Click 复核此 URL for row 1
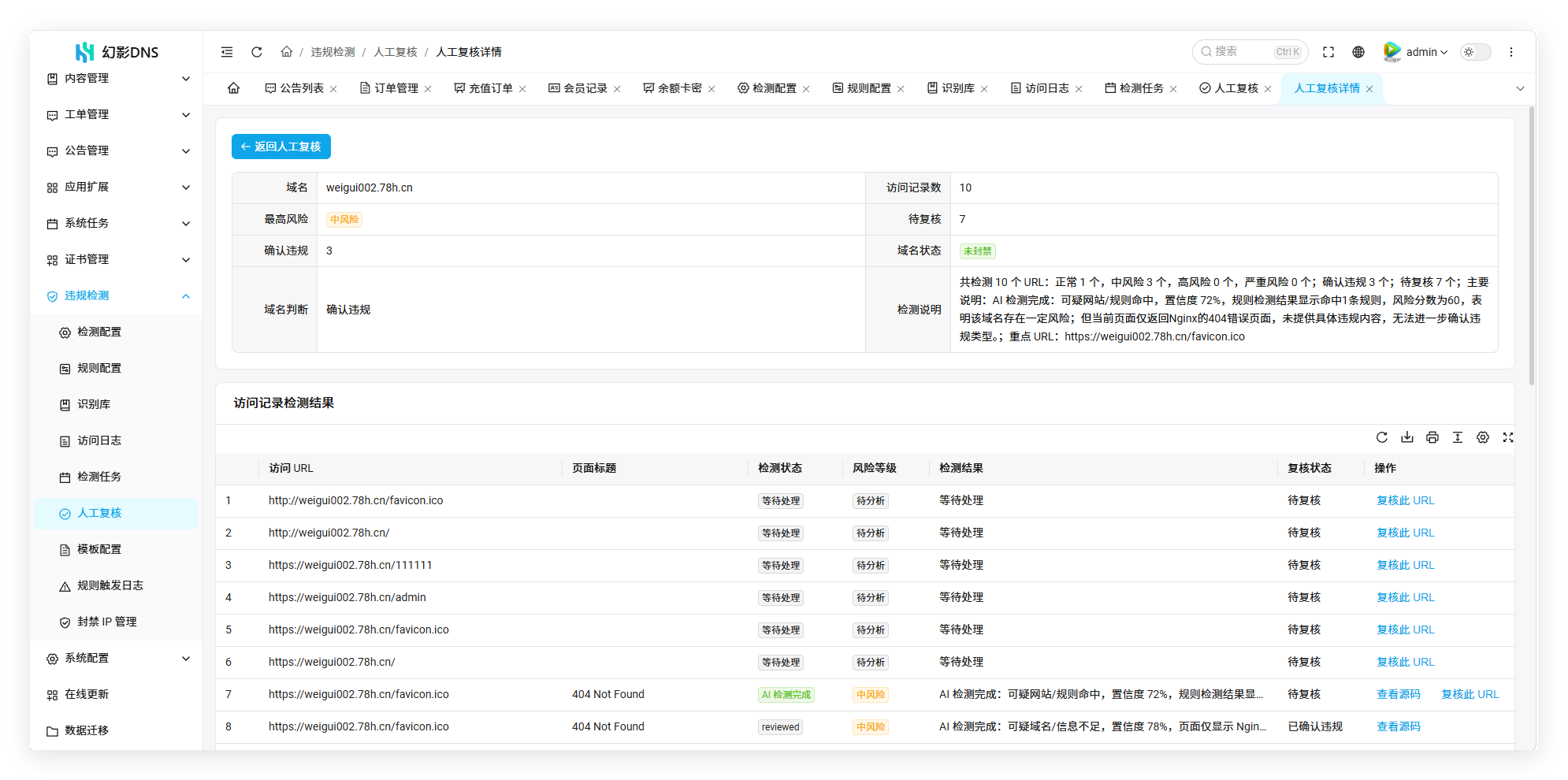 coord(1405,500)
